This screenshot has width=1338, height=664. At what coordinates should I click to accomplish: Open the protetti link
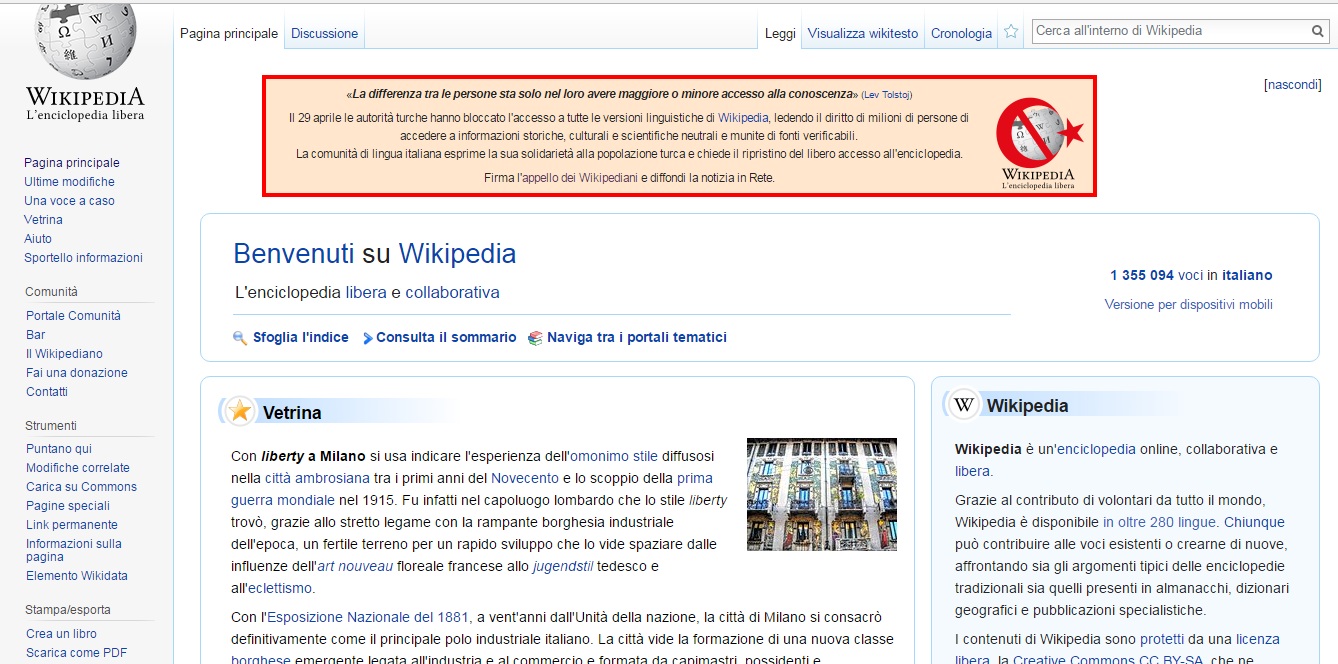click(1162, 639)
